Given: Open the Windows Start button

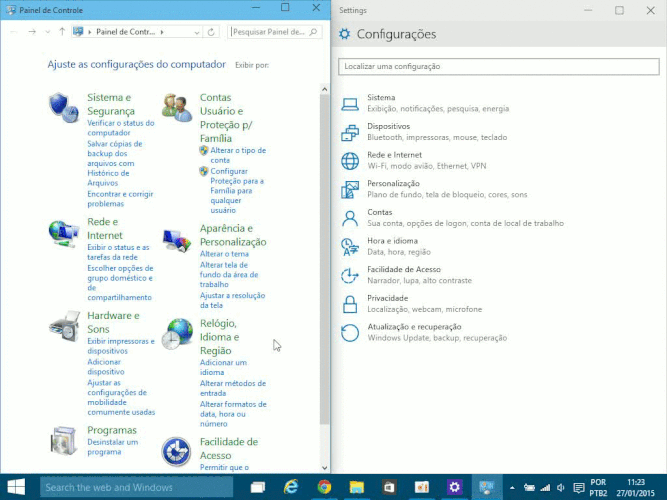Looking at the screenshot, I should tap(16, 487).
